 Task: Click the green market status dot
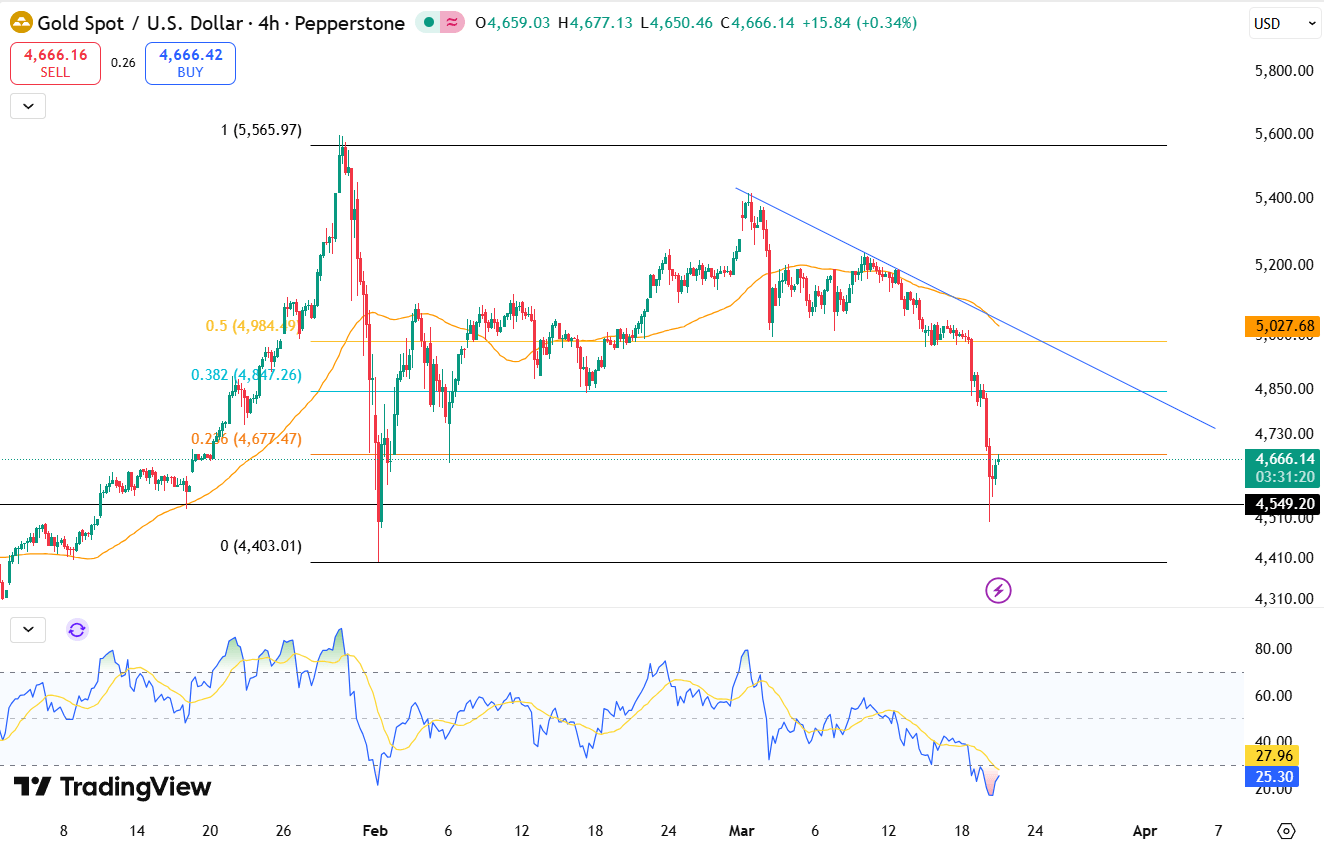click(x=428, y=23)
